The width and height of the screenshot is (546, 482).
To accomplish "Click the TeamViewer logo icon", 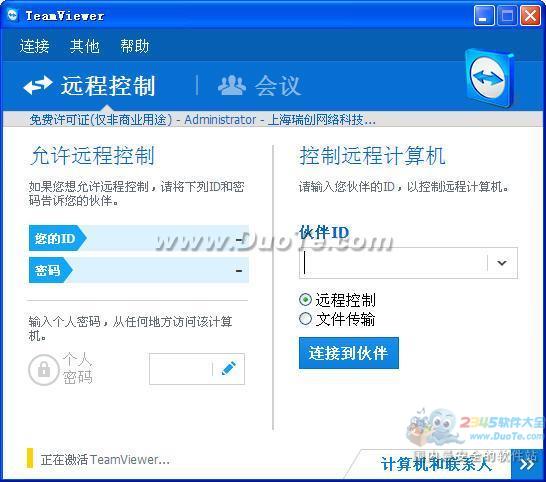I will coord(489,78).
